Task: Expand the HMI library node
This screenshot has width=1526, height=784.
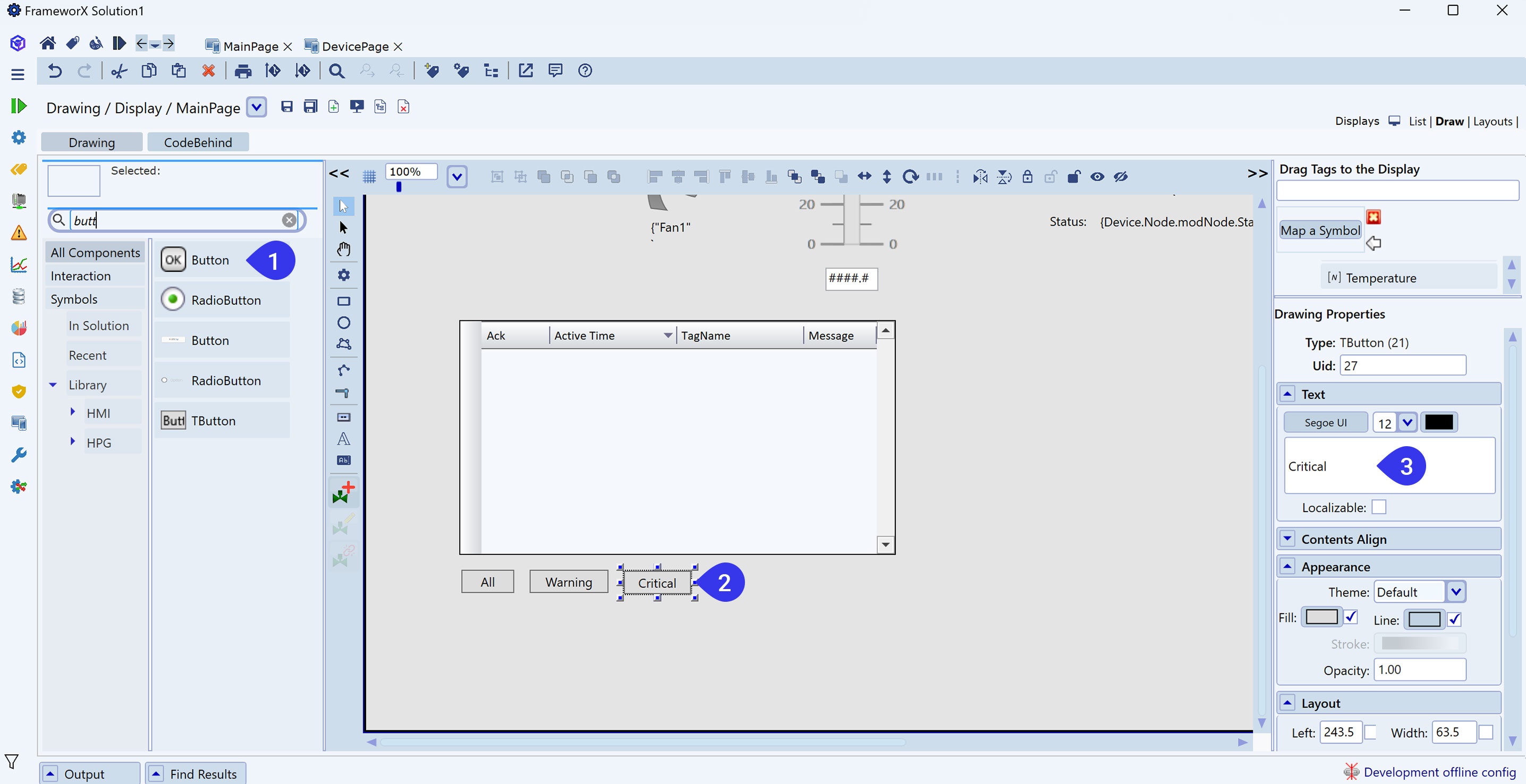Action: tap(72, 412)
